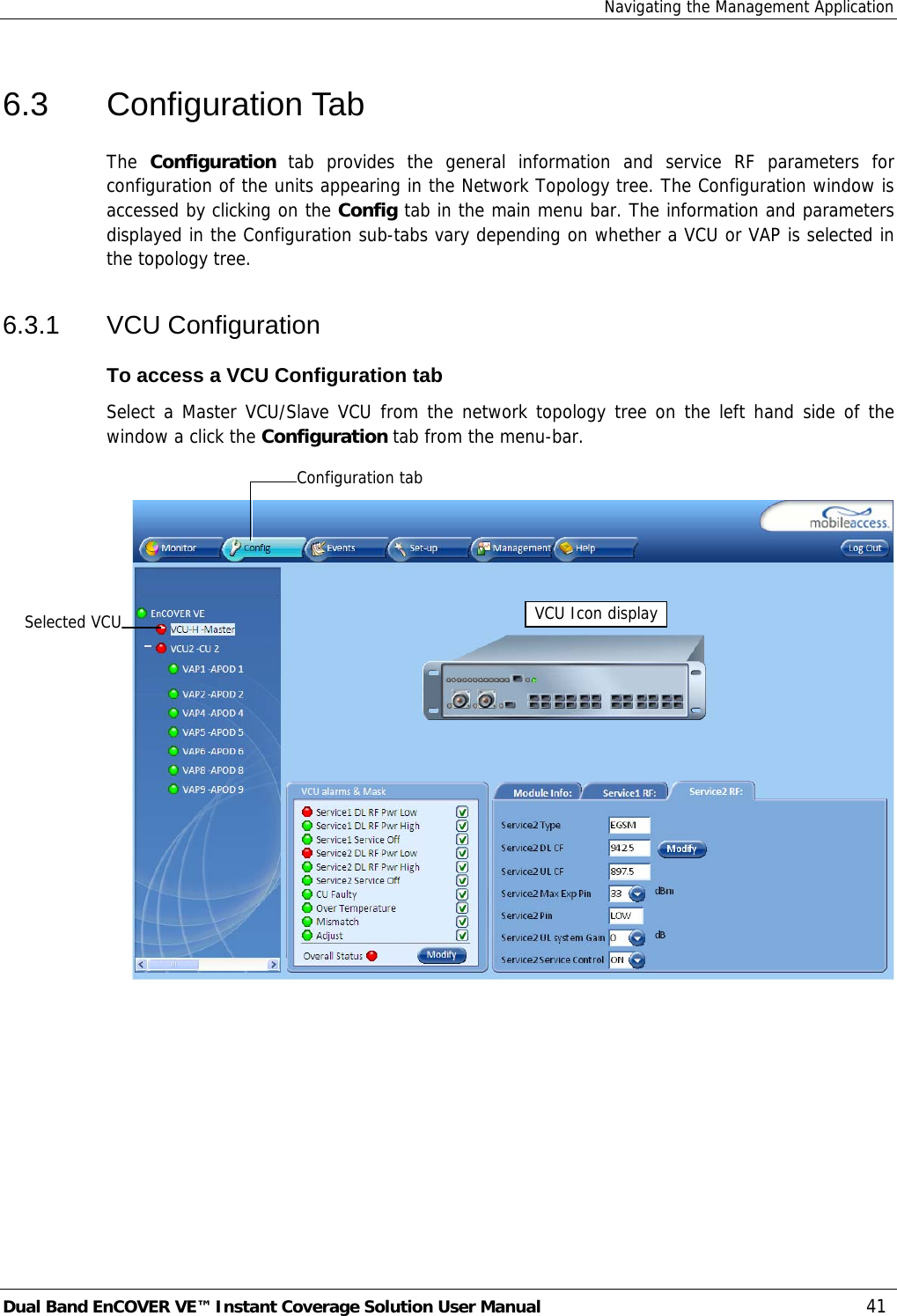This screenshot has width=897, height=1316.
Task: Open the Help tab
Action: [595, 548]
